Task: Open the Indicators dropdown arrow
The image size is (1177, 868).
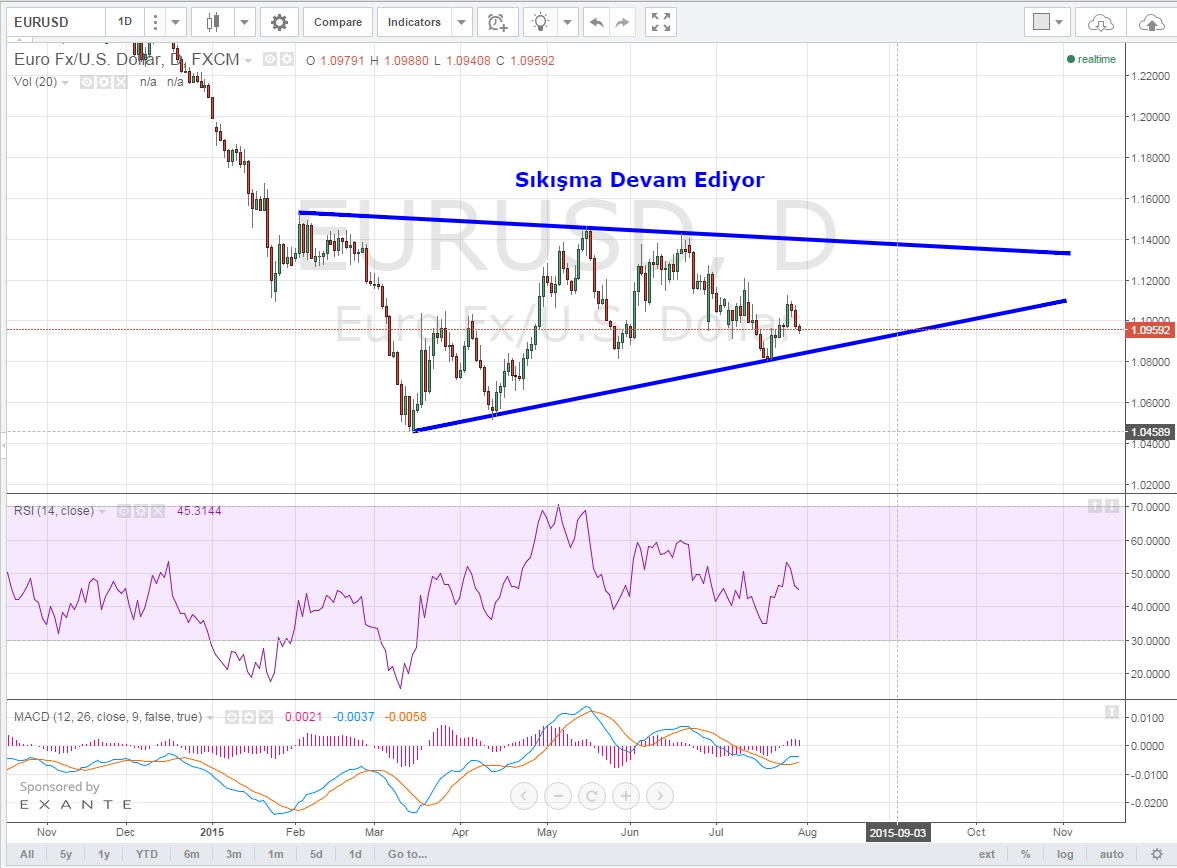Action: pyautogui.click(x=461, y=22)
